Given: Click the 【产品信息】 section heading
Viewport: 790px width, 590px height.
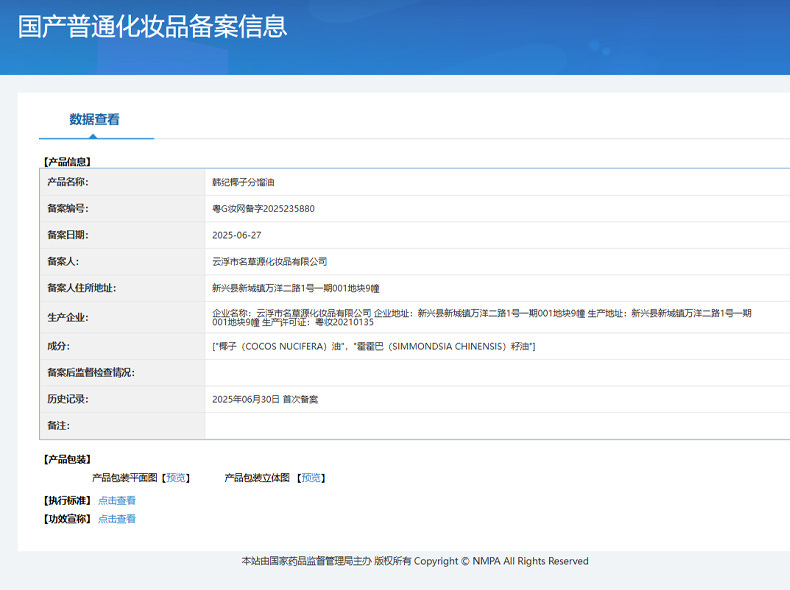Looking at the screenshot, I should 66,161.
